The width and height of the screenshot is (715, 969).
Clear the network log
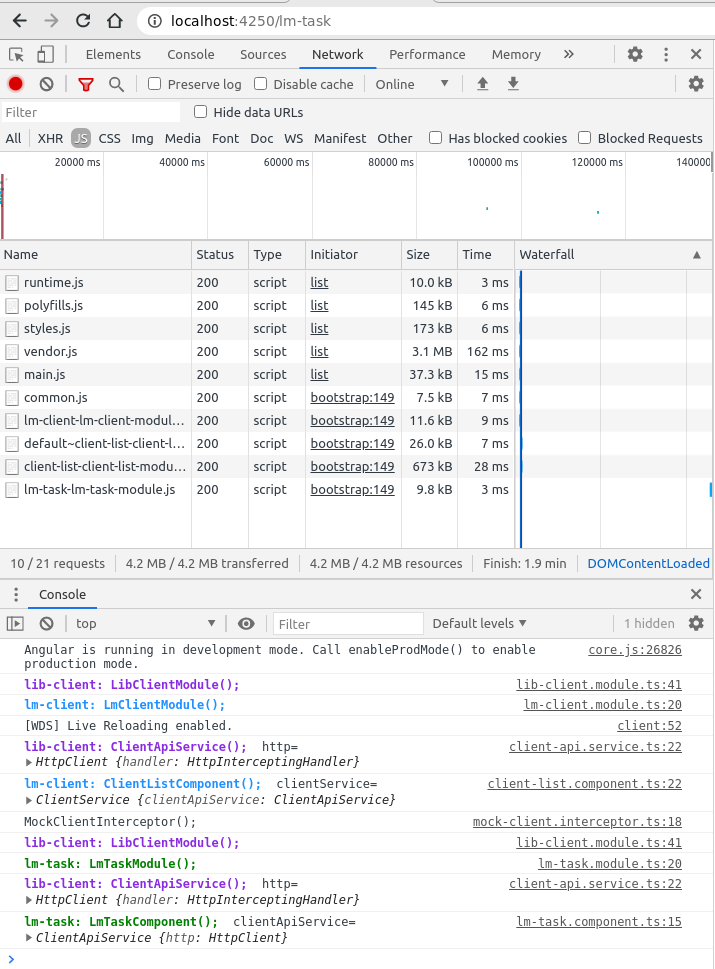point(46,84)
